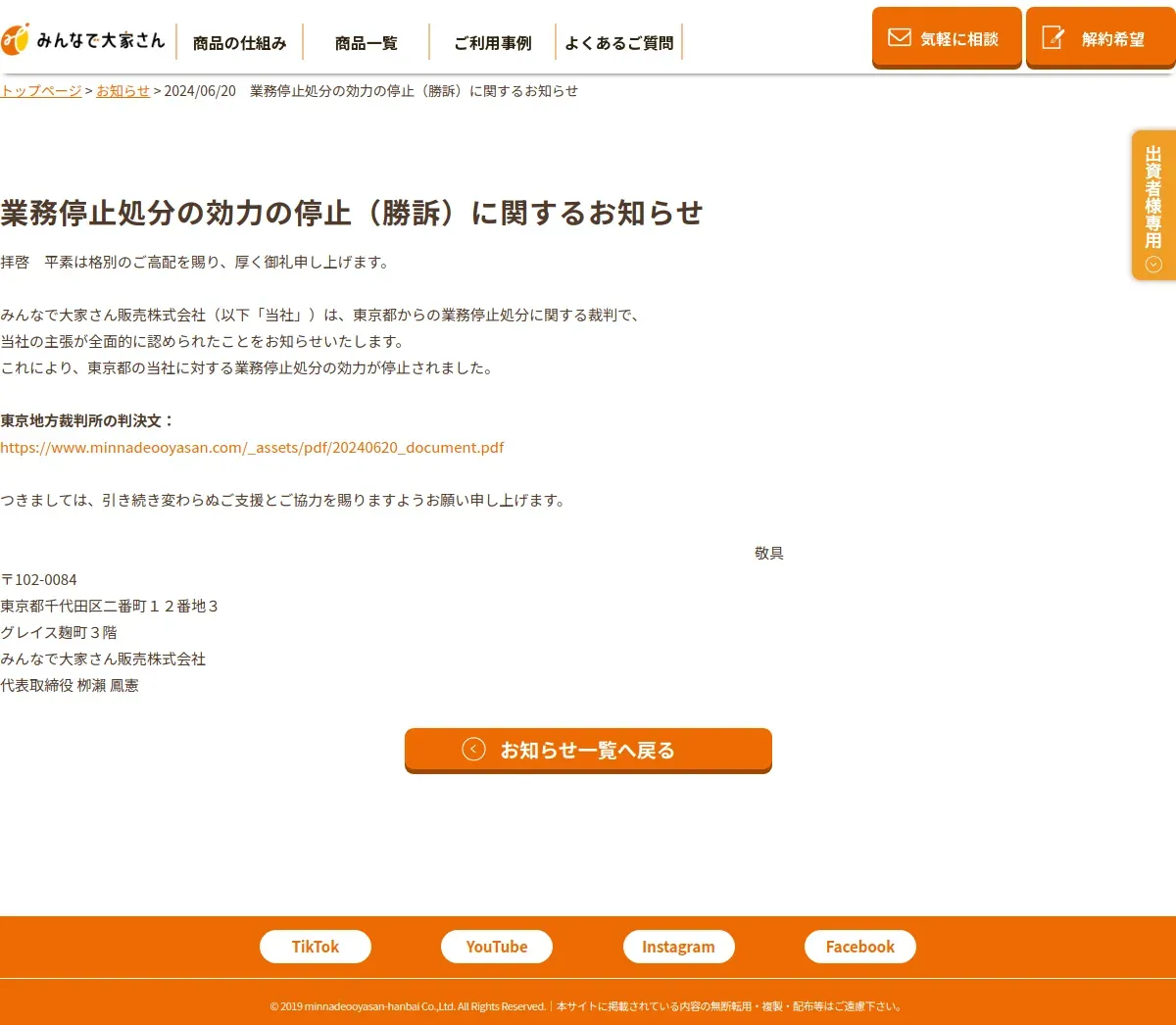The width and height of the screenshot is (1176, 1025).
Task: Click the address 東京都千代田区二番町１２番地３
Action: (x=110, y=606)
